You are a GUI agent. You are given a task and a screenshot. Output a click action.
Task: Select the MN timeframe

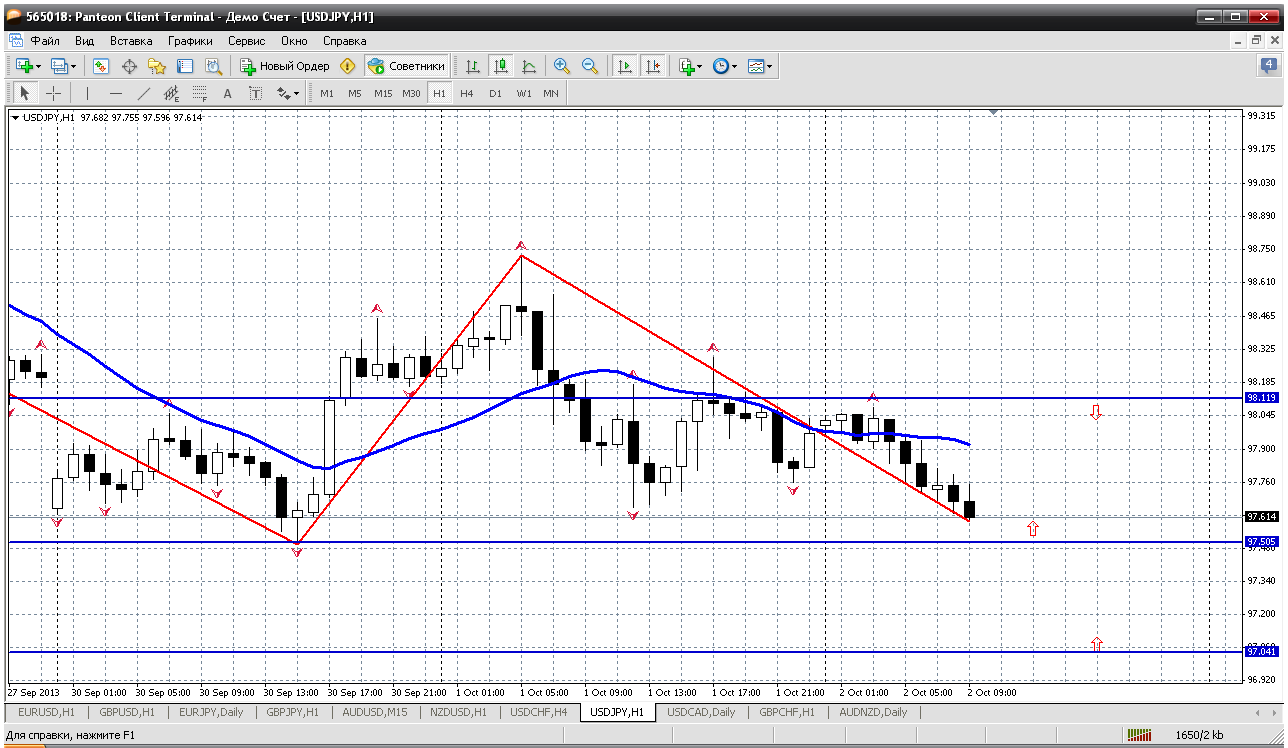click(551, 93)
